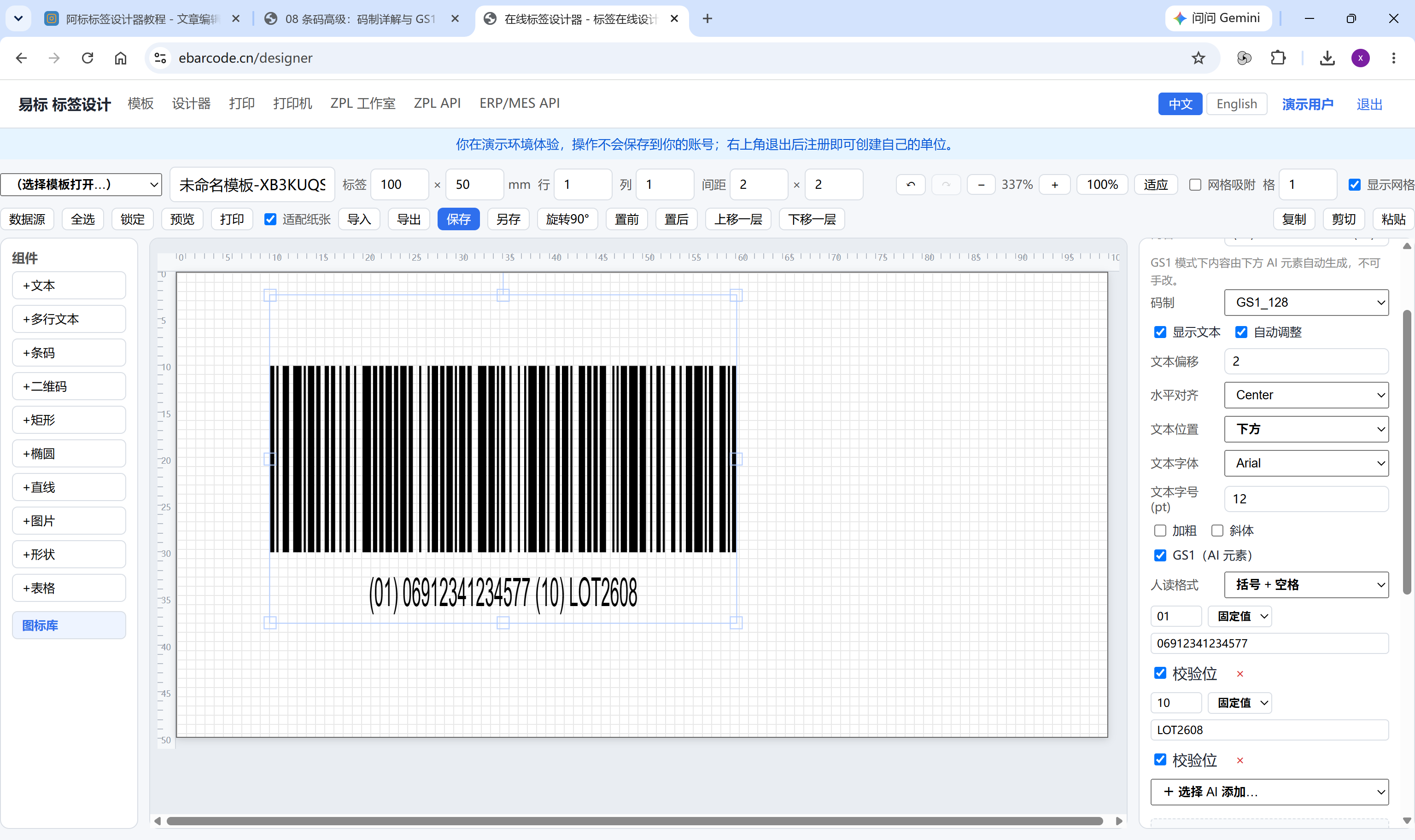Add a barcode with +条码 button
This screenshot has height=840, width=1415.
(x=69, y=353)
